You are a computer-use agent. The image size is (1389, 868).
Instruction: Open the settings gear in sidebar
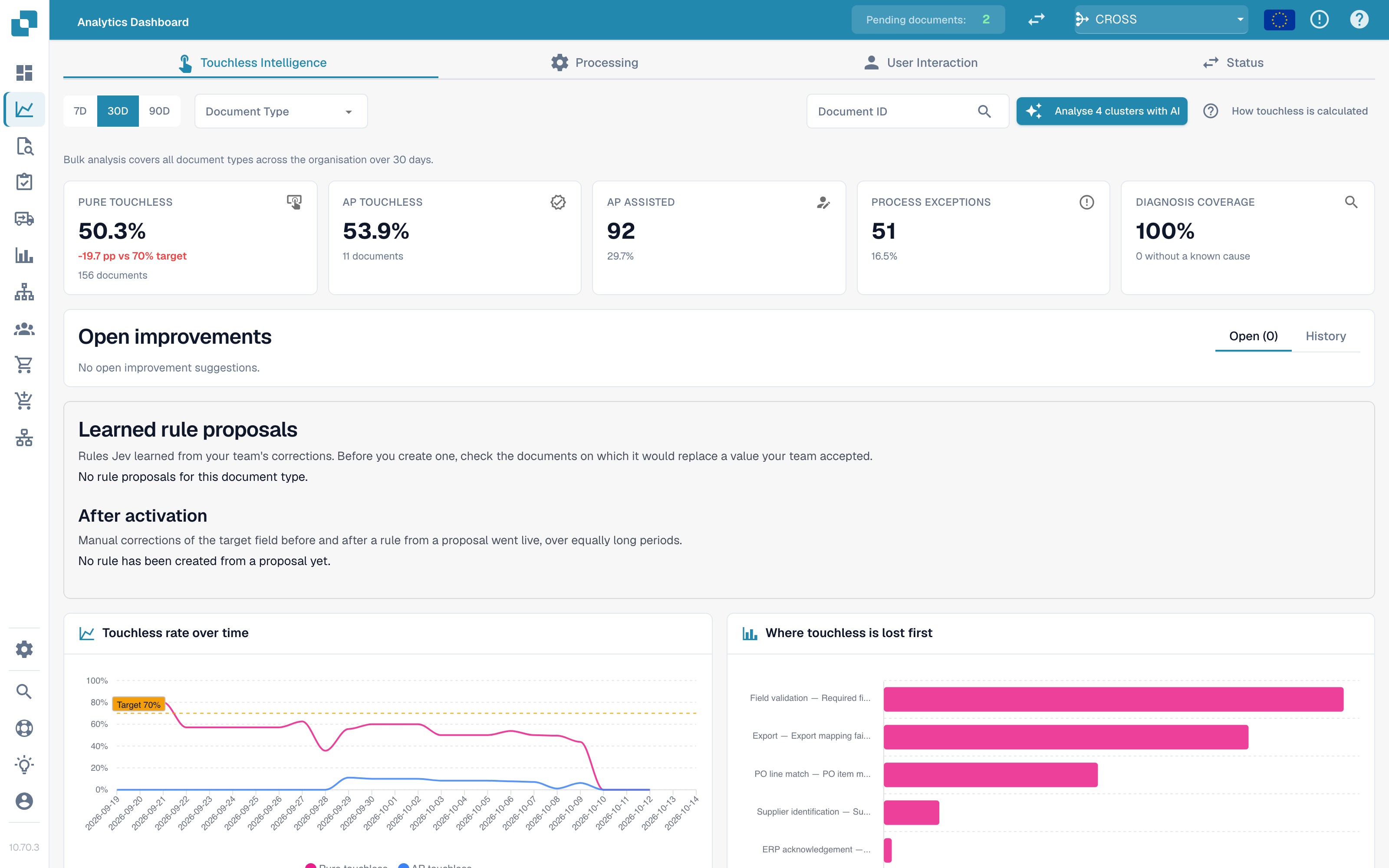[x=24, y=649]
